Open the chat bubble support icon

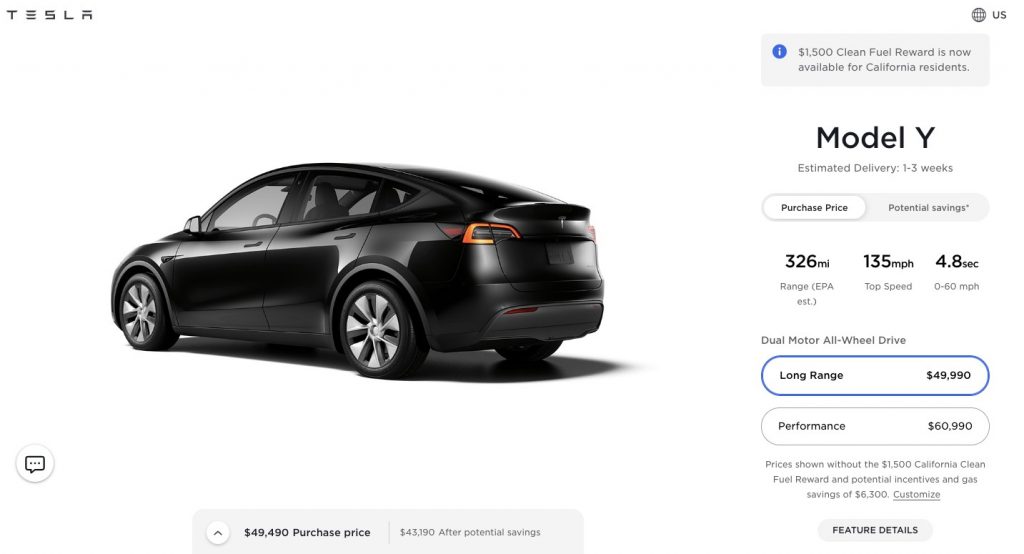pos(35,464)
